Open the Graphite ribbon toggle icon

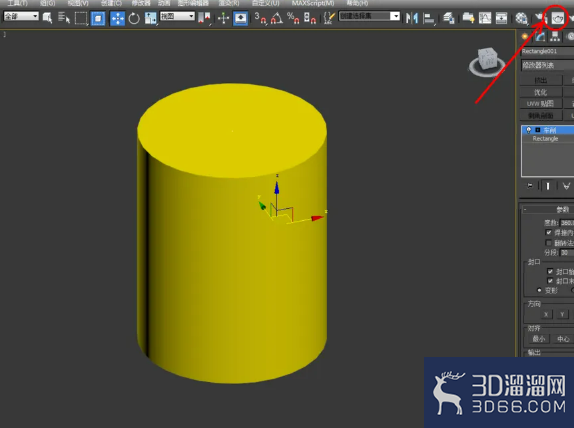coord(468,18)
